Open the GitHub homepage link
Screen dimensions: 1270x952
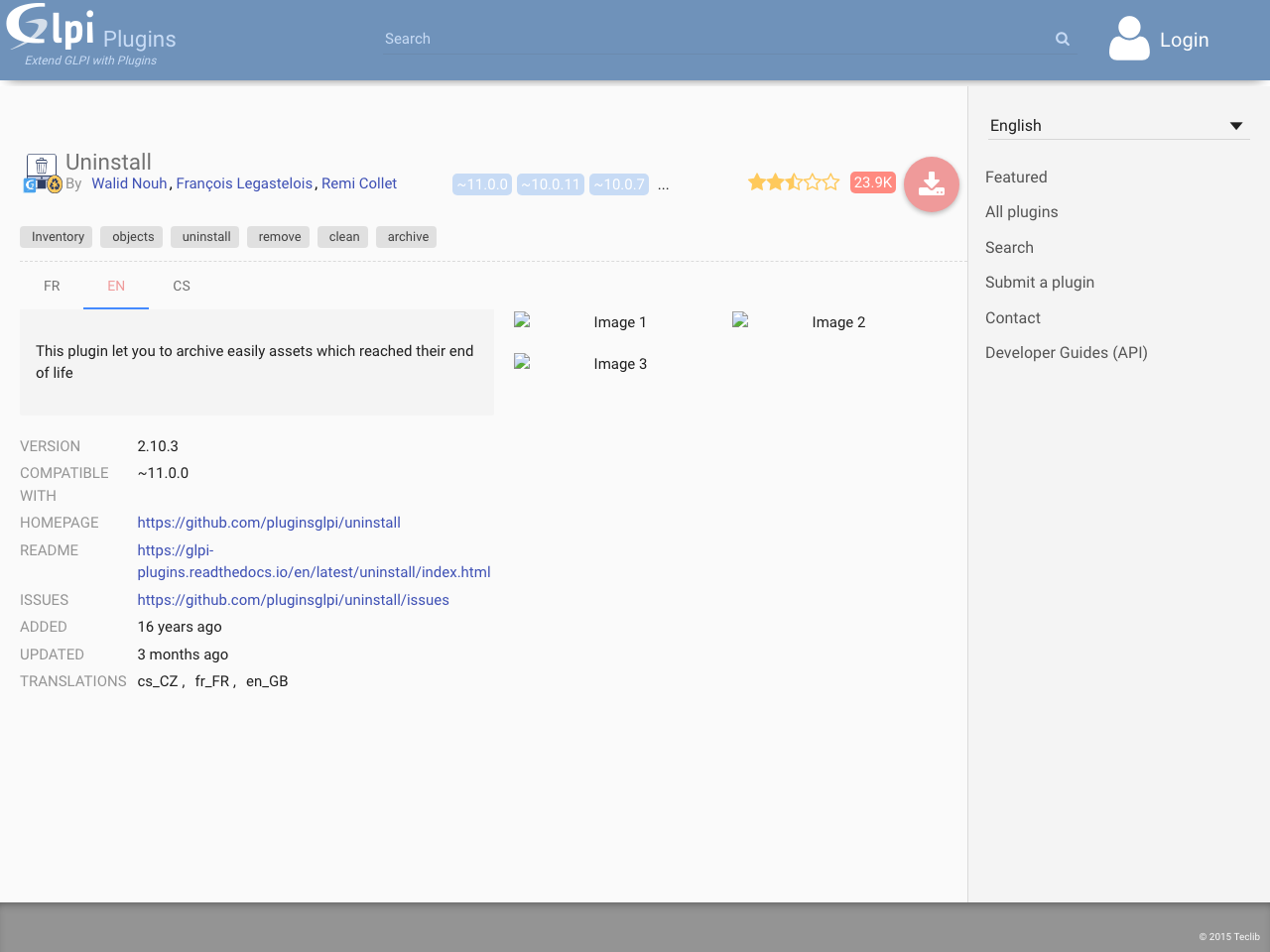pyautogui.click(x=269, y=523)
